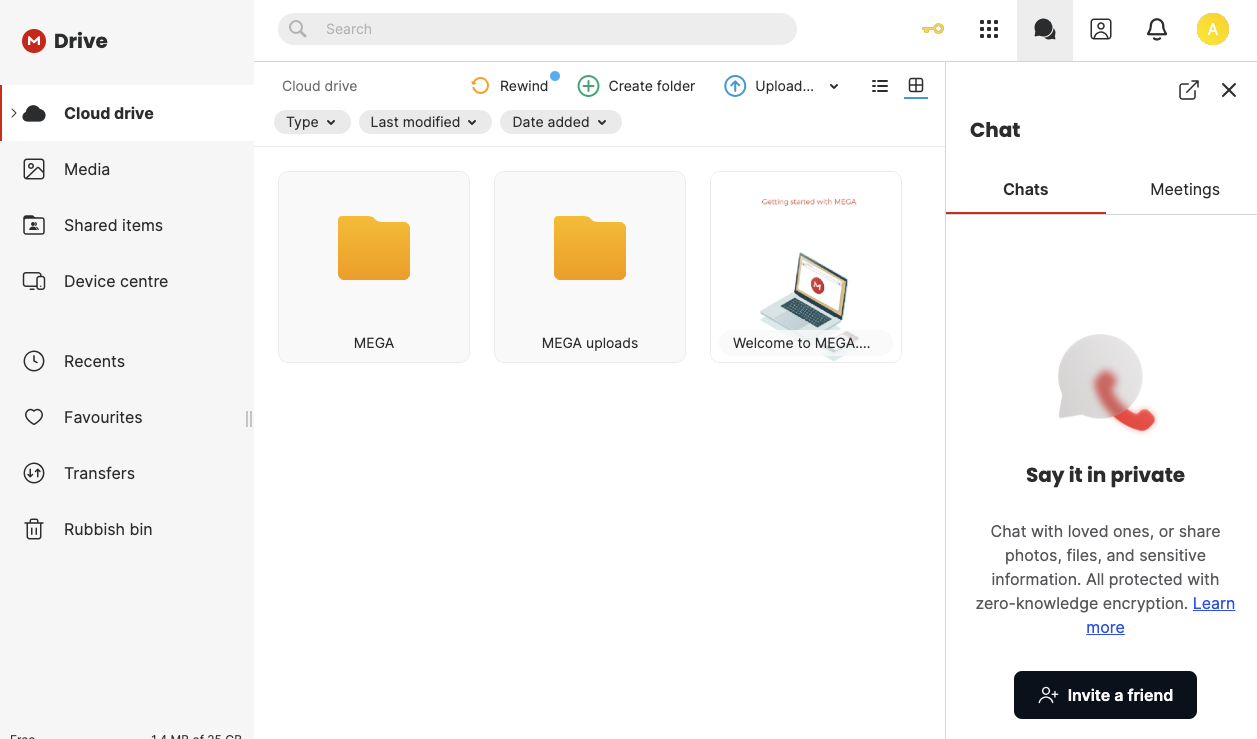Open notifications via the bell icon
This screenshot has width=1257, height=739.
click(x=1157, y=29)
